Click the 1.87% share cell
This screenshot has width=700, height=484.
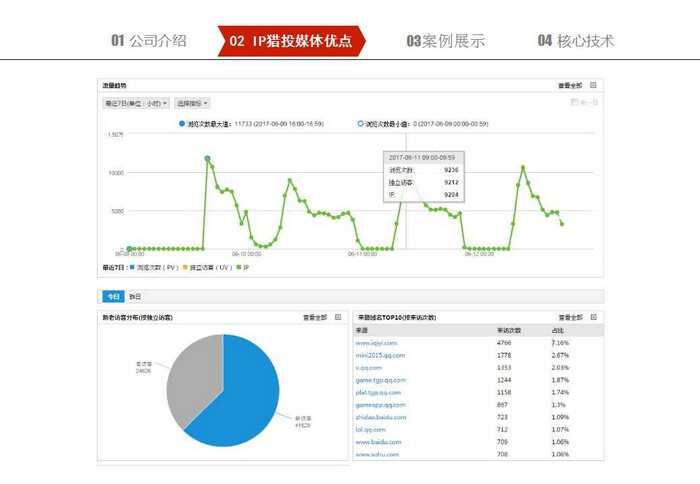pyautogui.click(x=560, y=380)
